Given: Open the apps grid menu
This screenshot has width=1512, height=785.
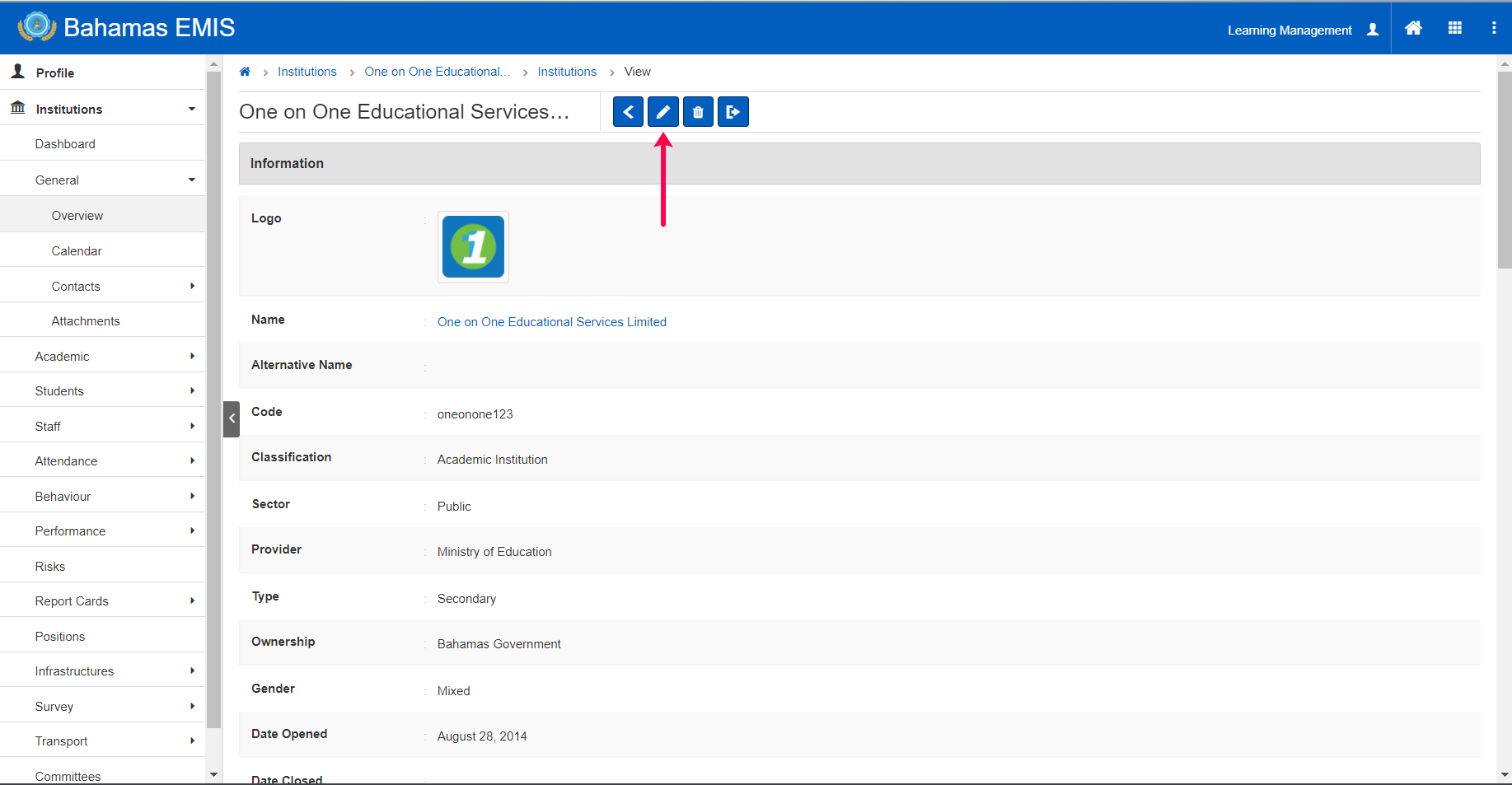Looking at the screenshot, I should click(1455, 28).
